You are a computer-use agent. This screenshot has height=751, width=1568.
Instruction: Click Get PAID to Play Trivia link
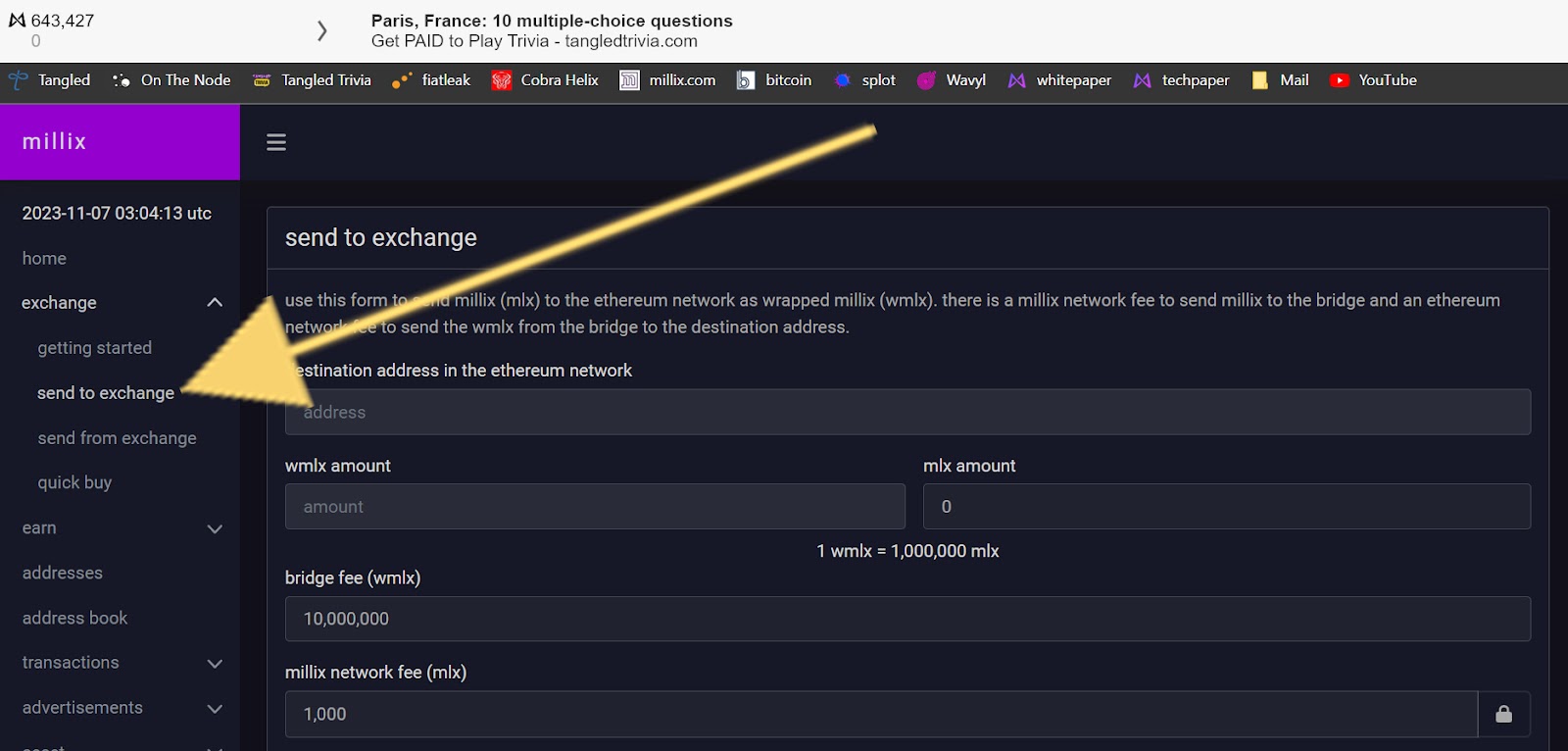pos(534,41)
